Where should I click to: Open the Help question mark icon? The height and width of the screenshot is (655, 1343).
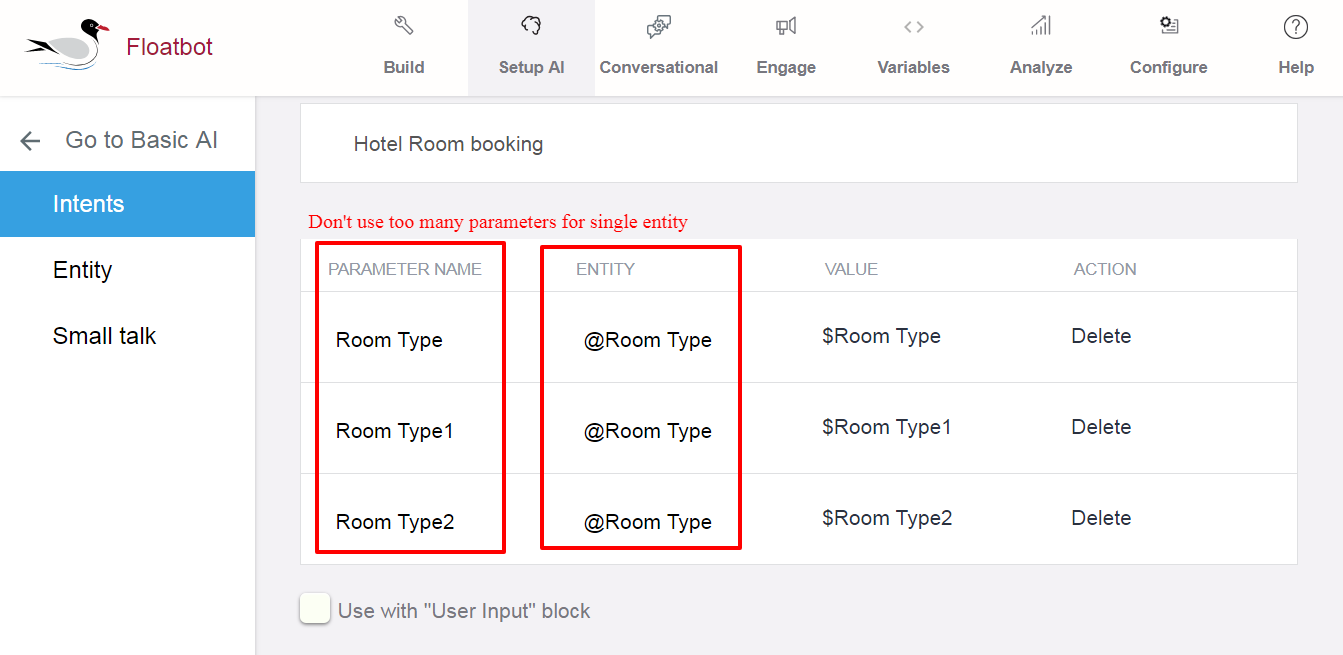click(x=1296, y=27)
